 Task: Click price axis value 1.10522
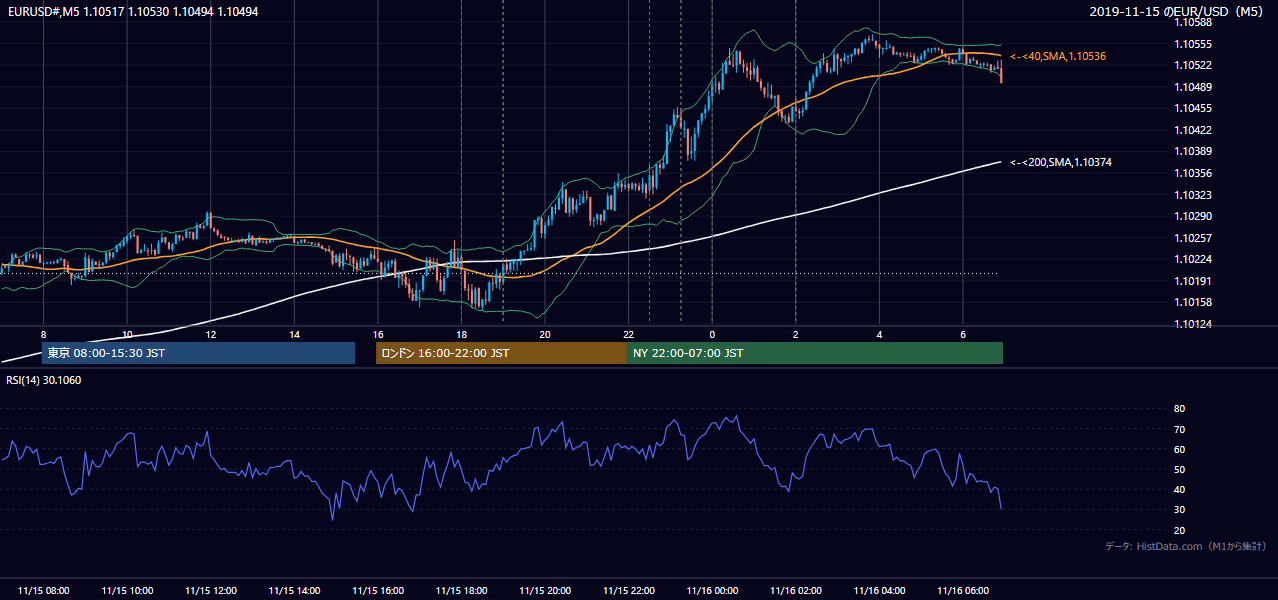tap(1193, 65)
